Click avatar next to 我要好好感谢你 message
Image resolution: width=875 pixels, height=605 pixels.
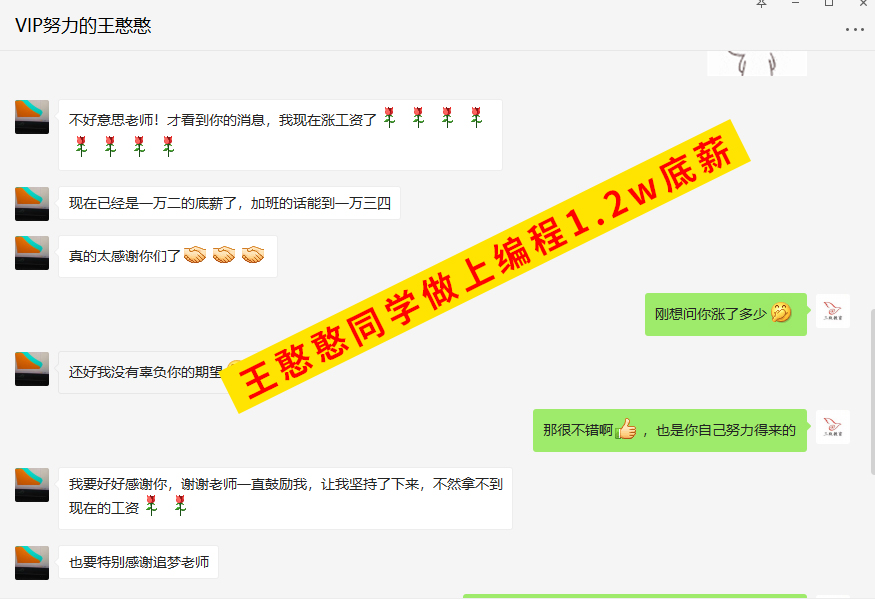click(x=32, y=485)
